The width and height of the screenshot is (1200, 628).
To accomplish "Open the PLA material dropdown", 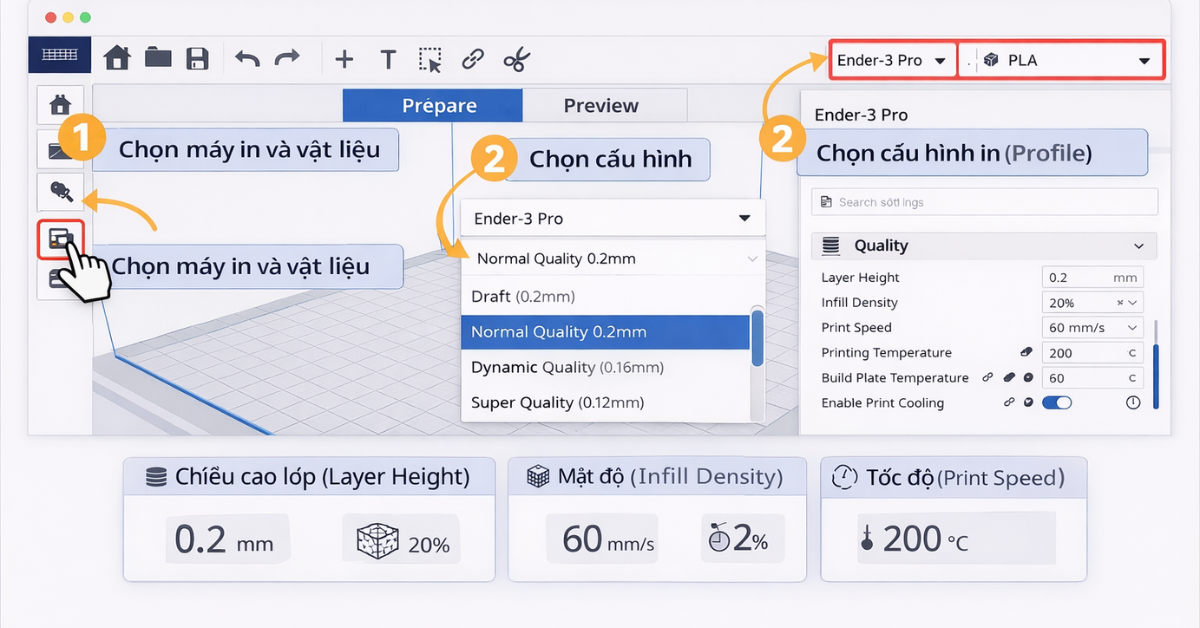I will [1060, 59].
